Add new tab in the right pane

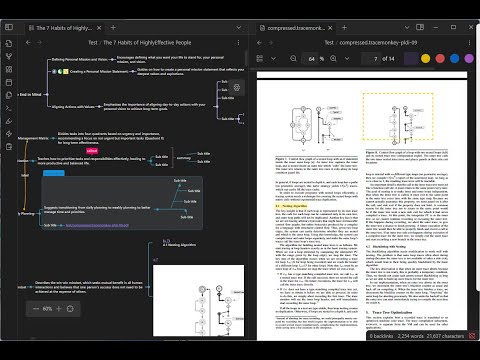point(344,28)
